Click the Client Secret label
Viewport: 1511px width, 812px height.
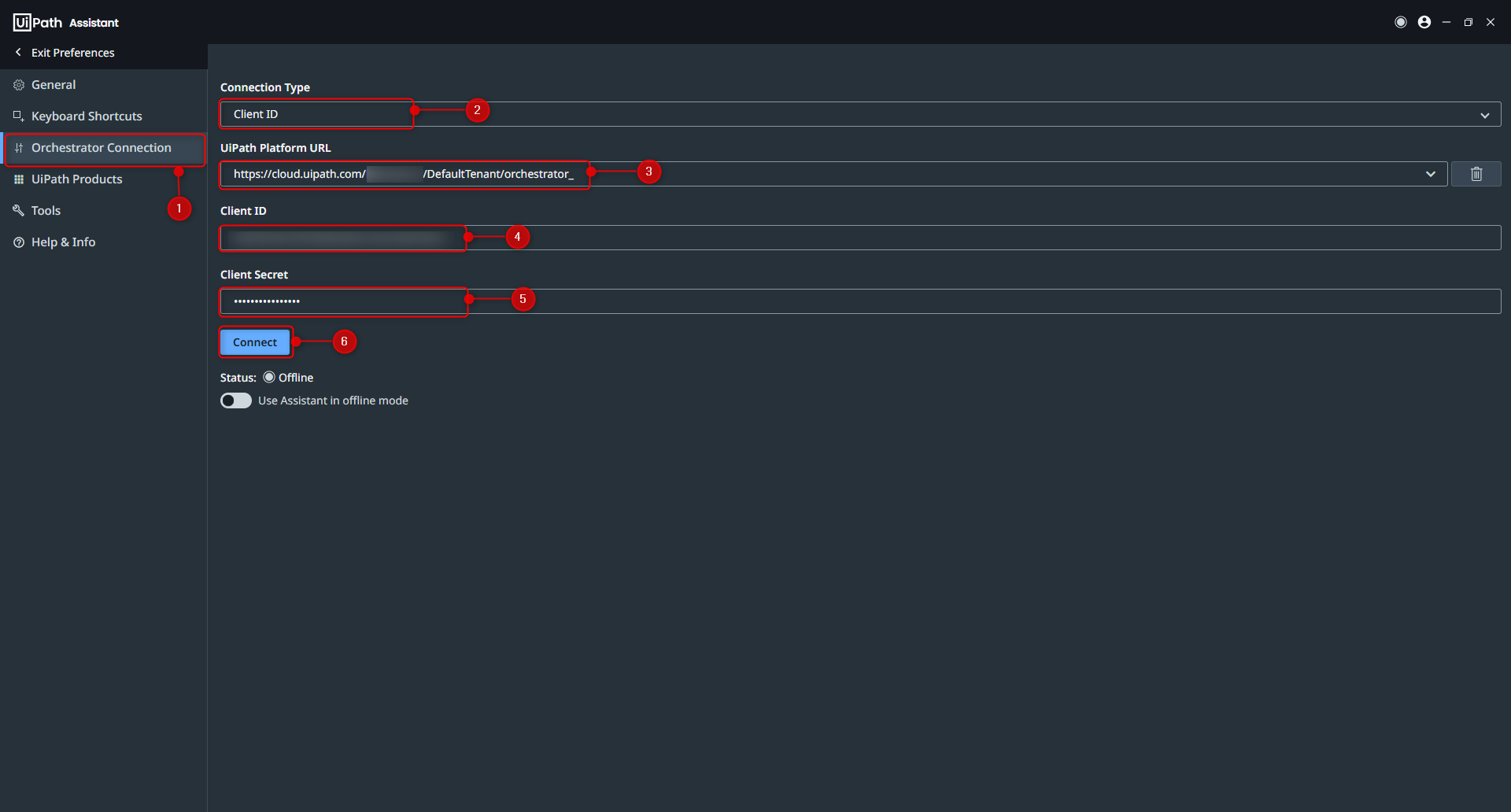[x=254, y=275]
